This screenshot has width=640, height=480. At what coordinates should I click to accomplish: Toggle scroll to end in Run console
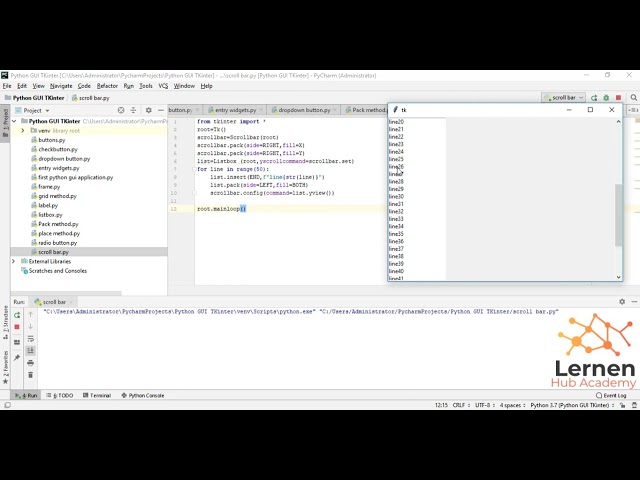31,351
